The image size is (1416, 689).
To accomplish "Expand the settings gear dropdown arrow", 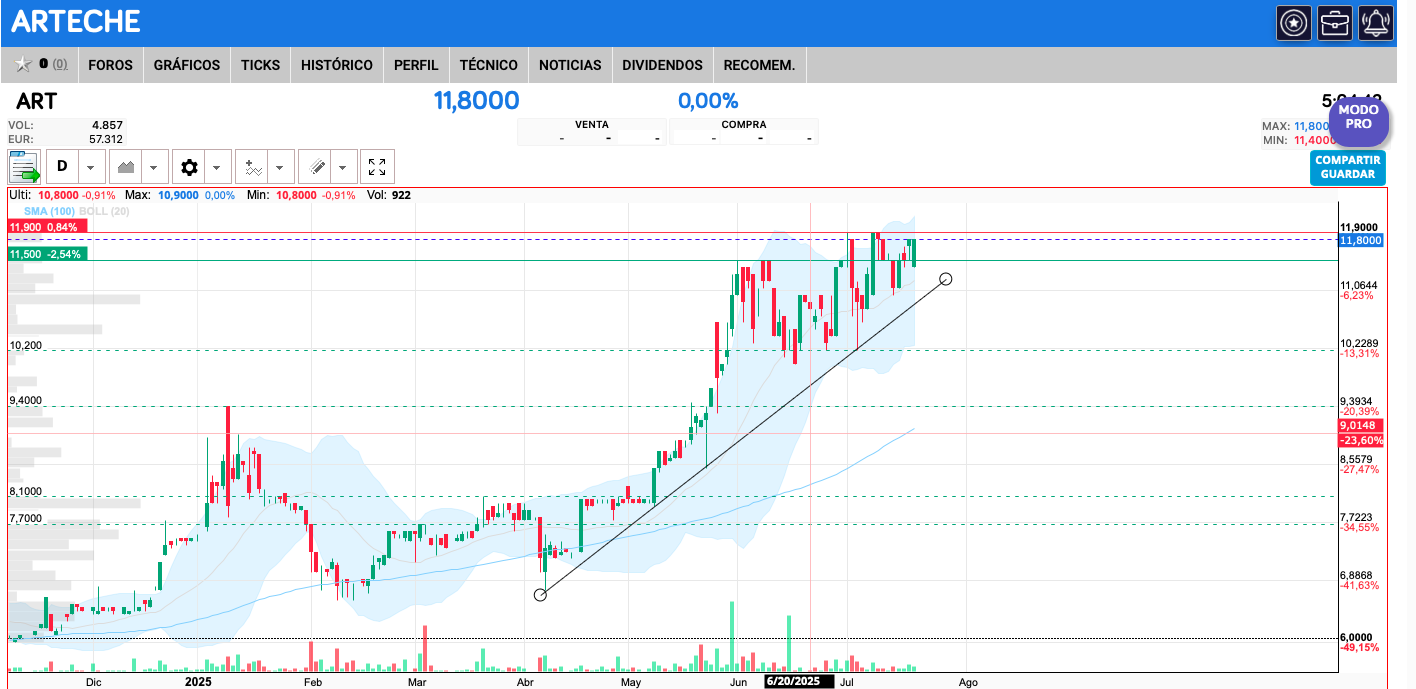I will coord(218,166).
